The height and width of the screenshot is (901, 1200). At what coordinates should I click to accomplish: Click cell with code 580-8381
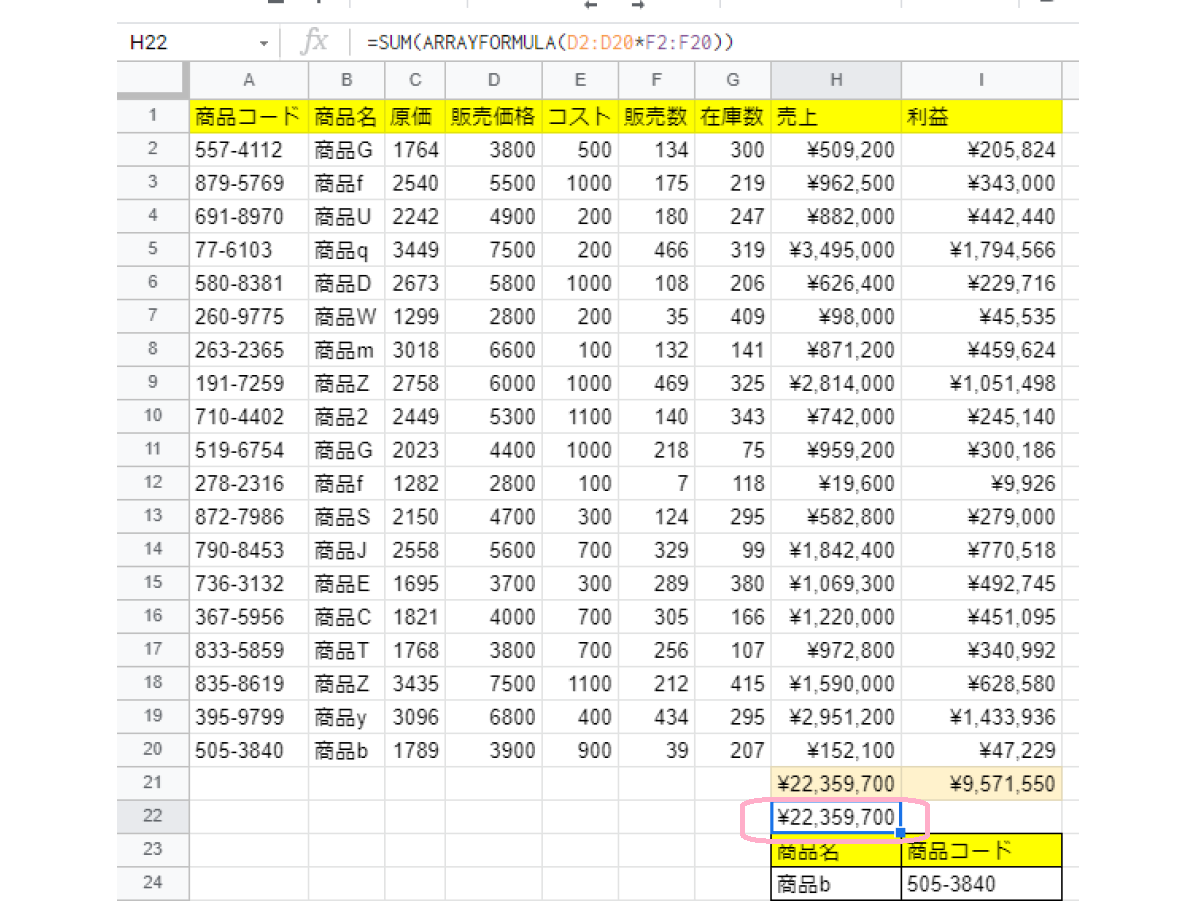click(x=249, y=283)
